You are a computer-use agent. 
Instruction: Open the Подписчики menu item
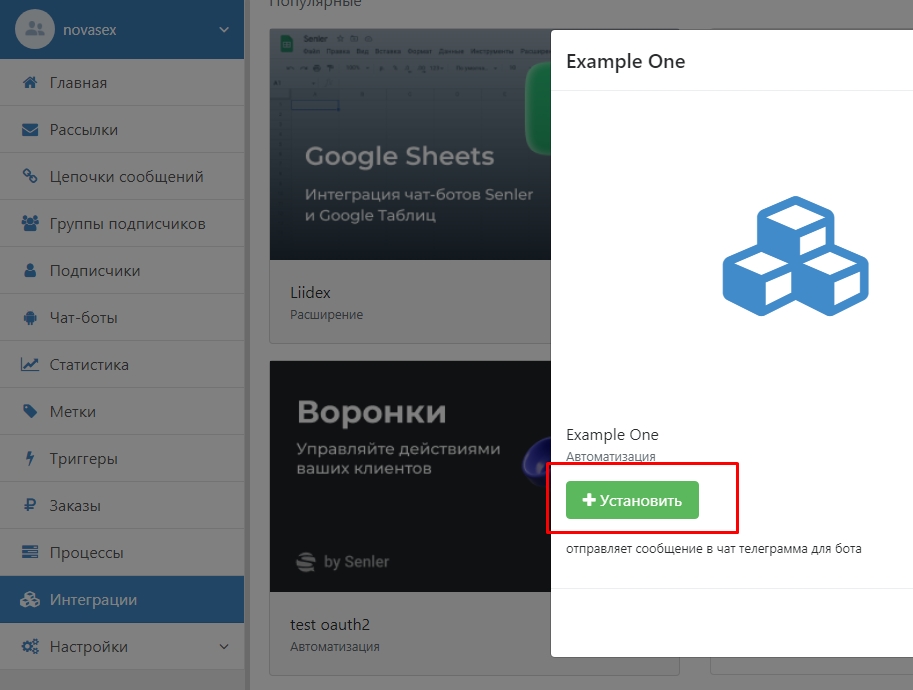pyautogui.click(x=95, y=271)
